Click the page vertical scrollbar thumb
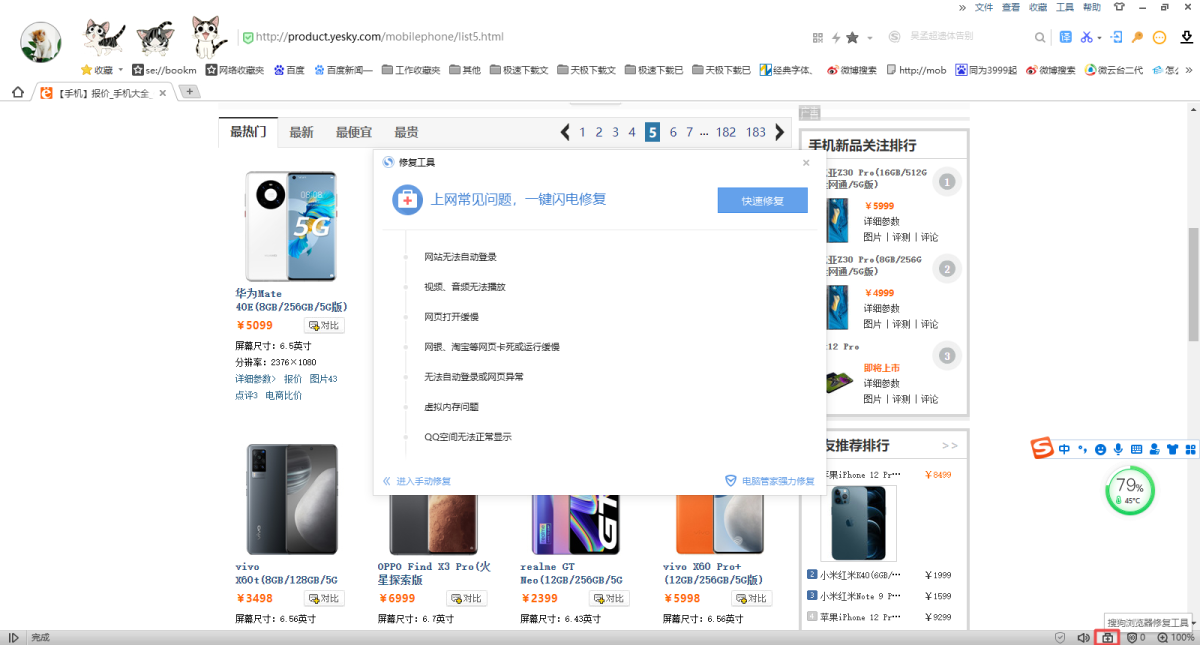The width and height of the screenshot is (1200, 645). [1193, 283]
